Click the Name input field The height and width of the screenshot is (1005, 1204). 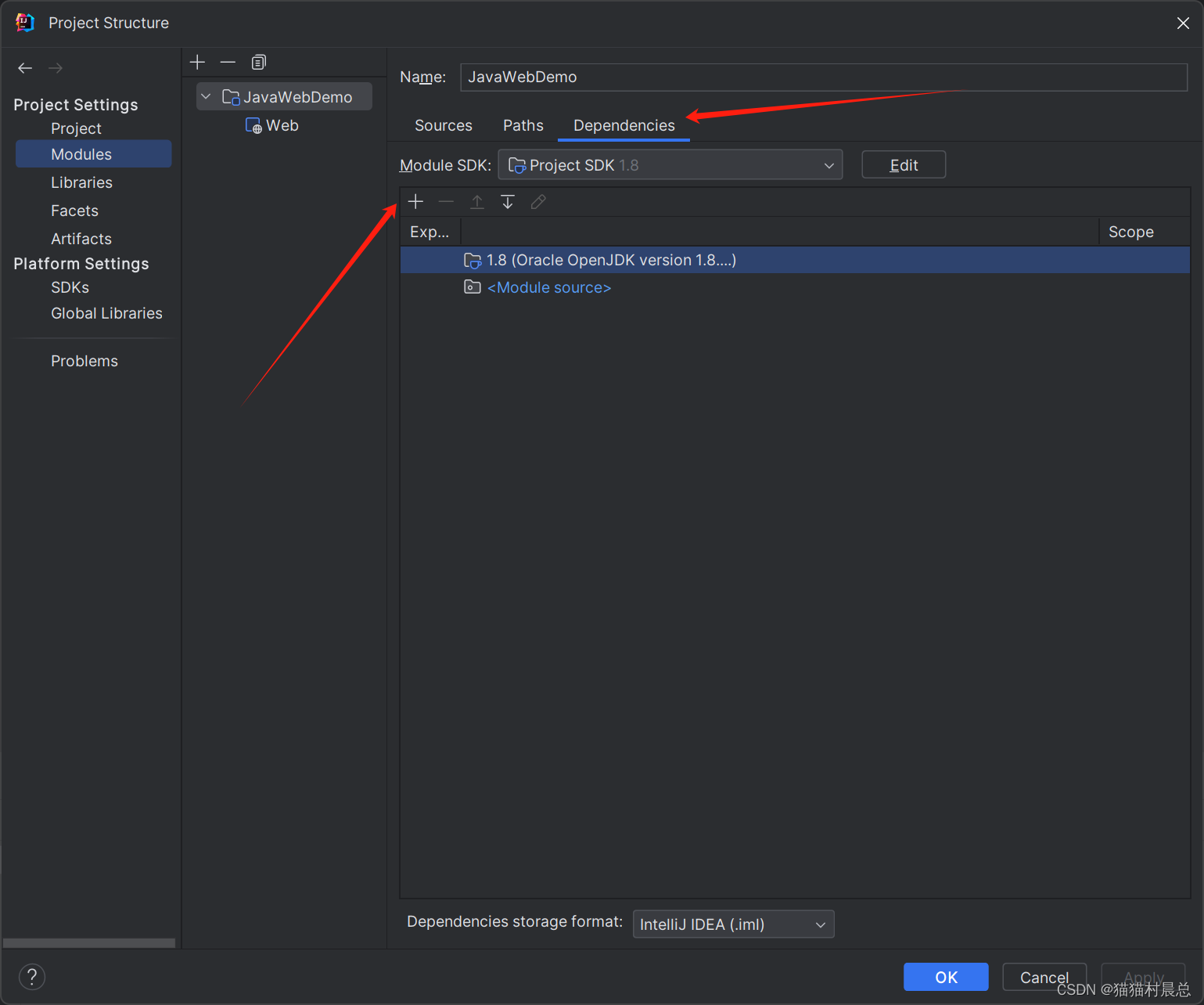tap(824, 77)
